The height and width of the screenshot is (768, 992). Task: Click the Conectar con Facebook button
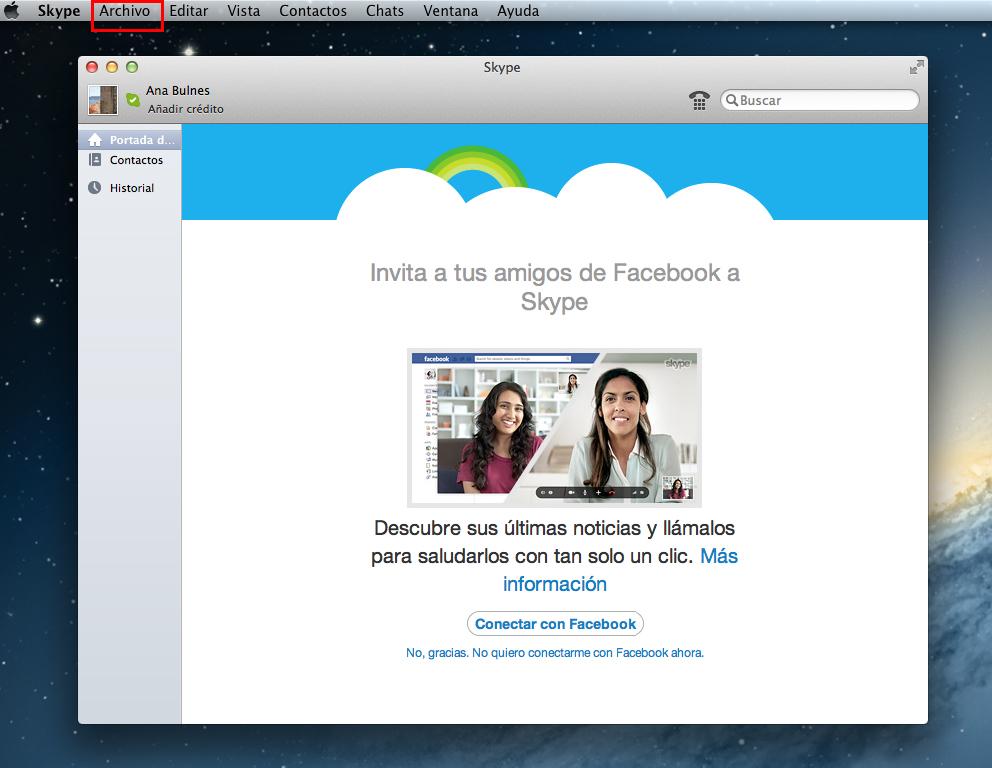555,624
